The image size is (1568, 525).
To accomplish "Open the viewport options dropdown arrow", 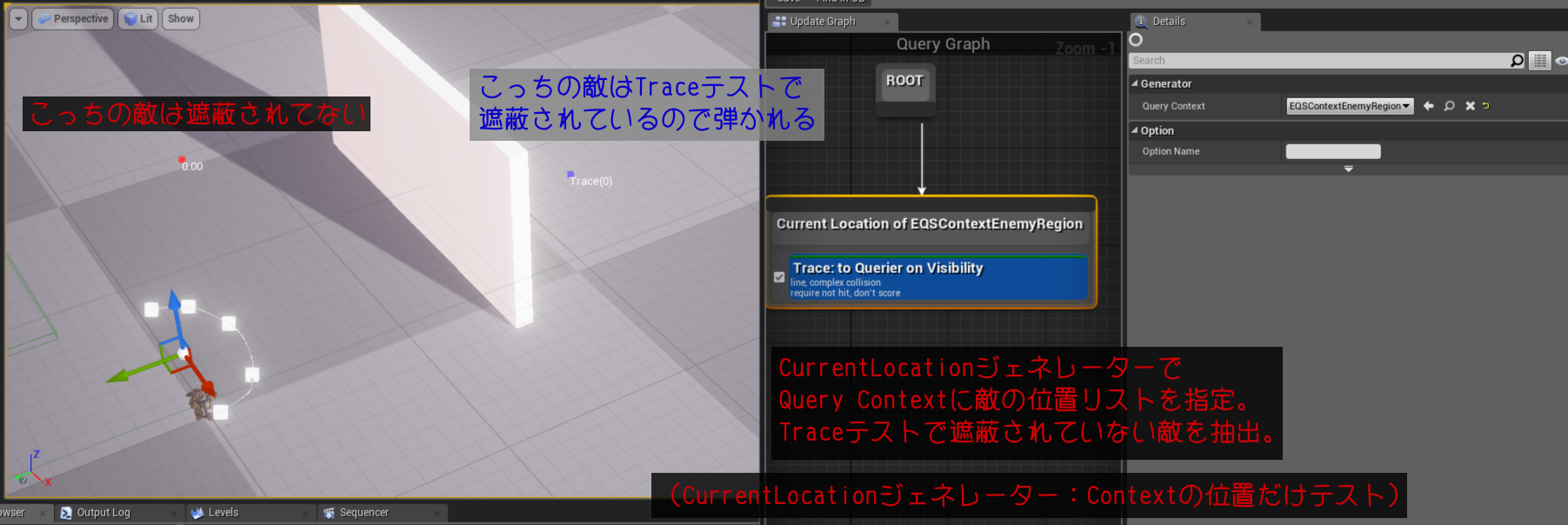I will (x=18, y=19).
